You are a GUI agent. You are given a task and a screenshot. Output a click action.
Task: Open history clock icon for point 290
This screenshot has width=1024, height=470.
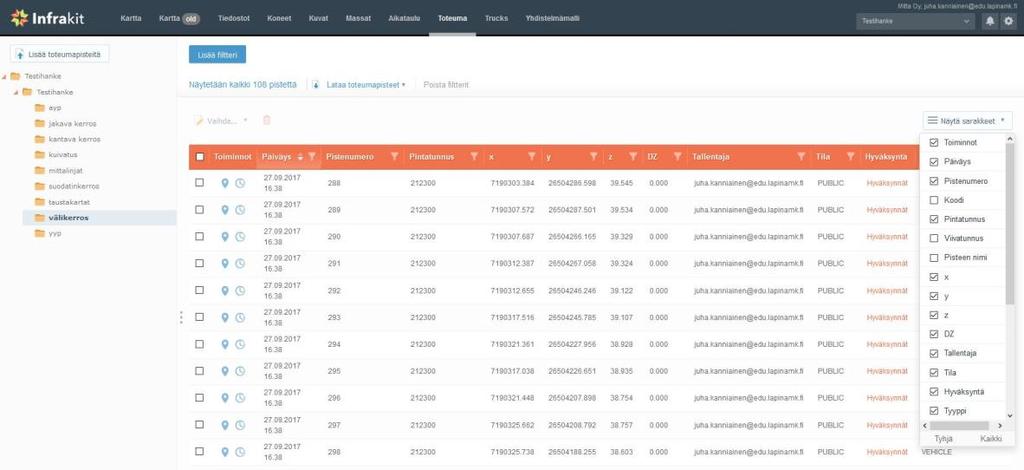pyautogui.click(x=240, y=237)
